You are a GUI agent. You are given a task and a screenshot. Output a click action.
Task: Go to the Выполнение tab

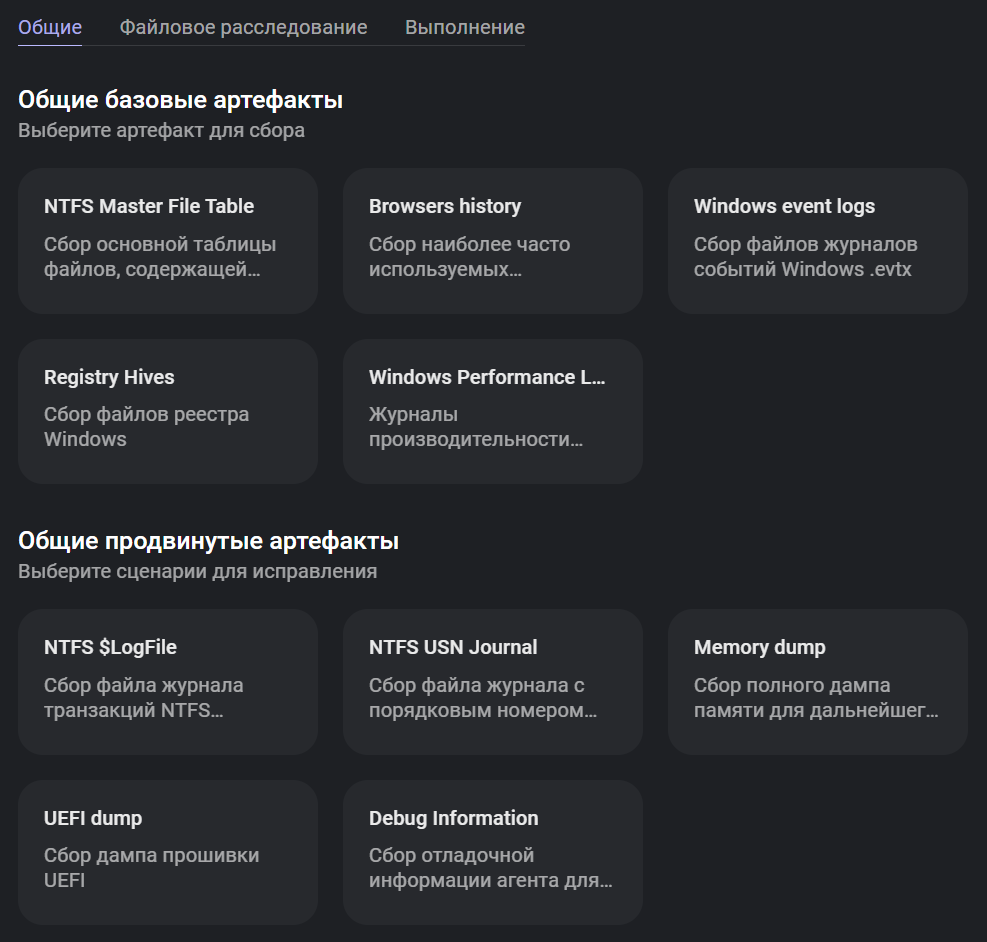pyautogui.click(x=464, y=27)
